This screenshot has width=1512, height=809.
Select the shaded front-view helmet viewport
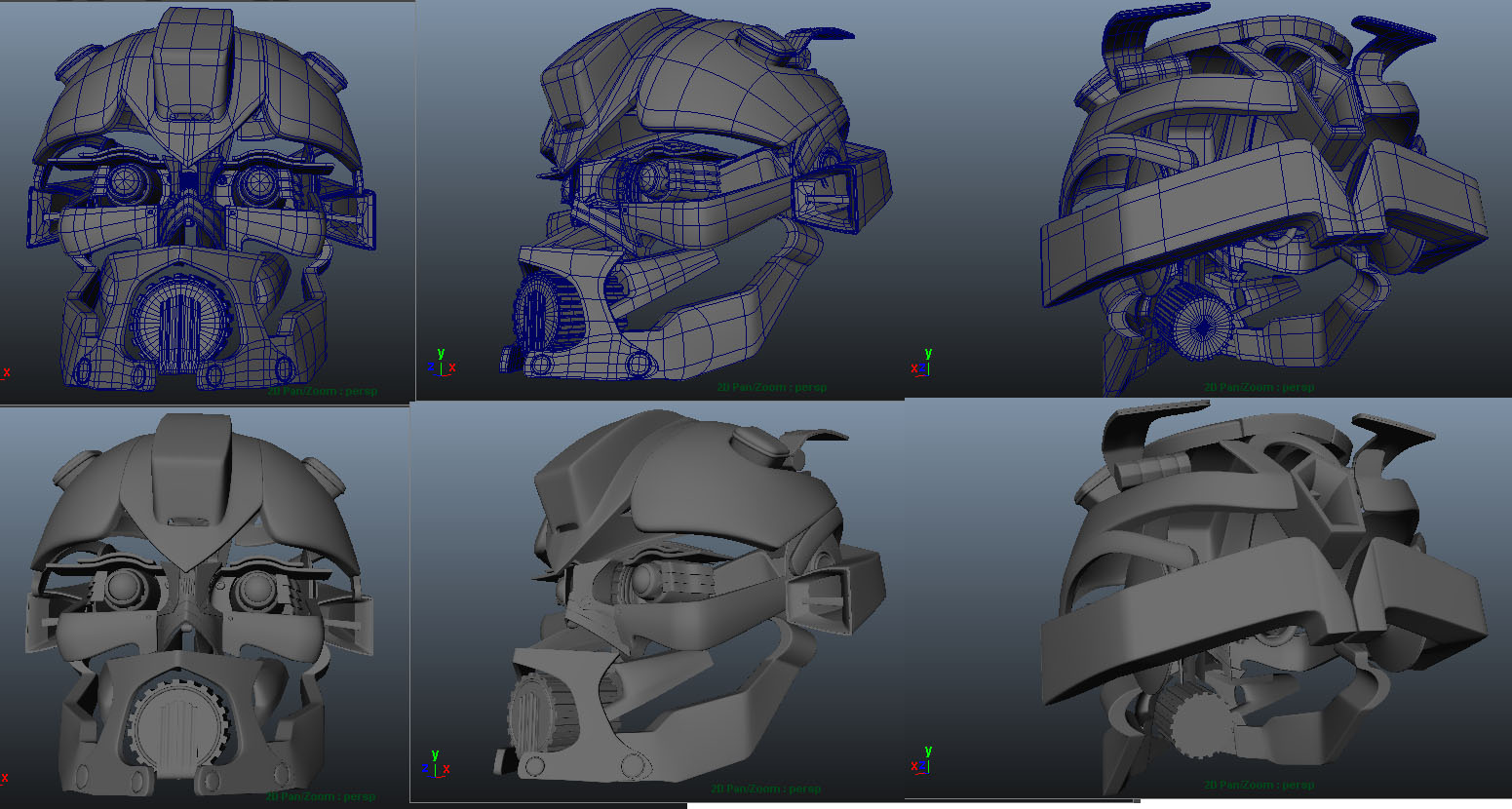(x=205, y=607)
